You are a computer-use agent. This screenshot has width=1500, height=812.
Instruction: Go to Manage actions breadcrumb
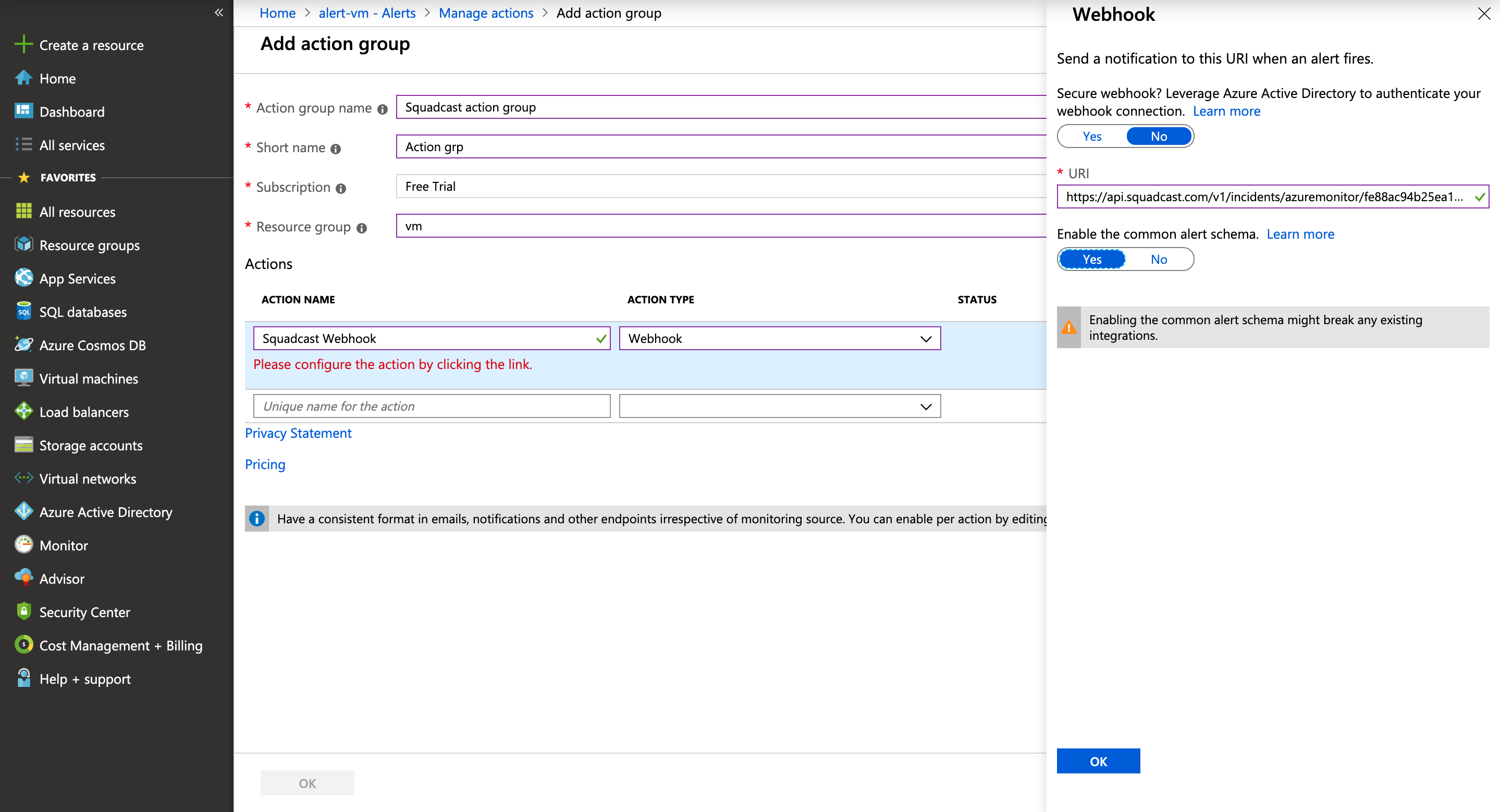point(486,13)
